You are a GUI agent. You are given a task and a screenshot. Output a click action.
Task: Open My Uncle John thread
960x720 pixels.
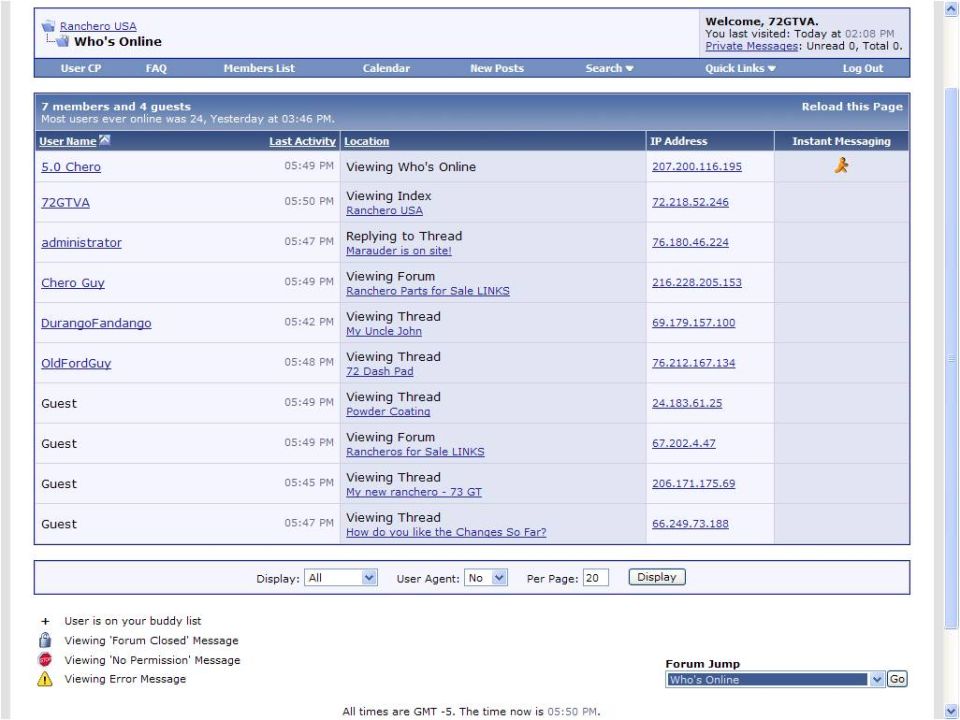[384, 331]
